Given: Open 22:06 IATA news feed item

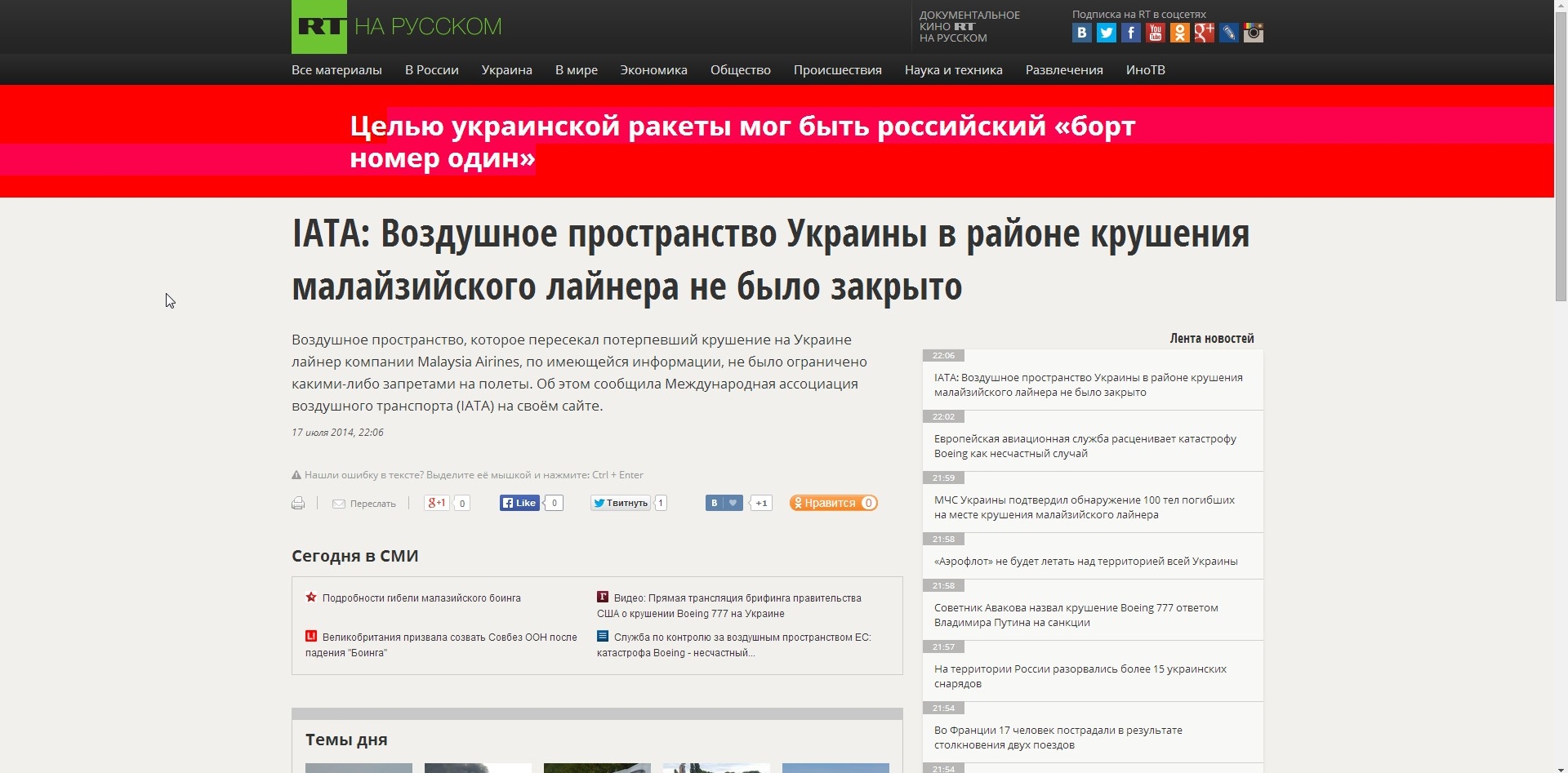Looking at the screenshot, I should (1089, 385).
